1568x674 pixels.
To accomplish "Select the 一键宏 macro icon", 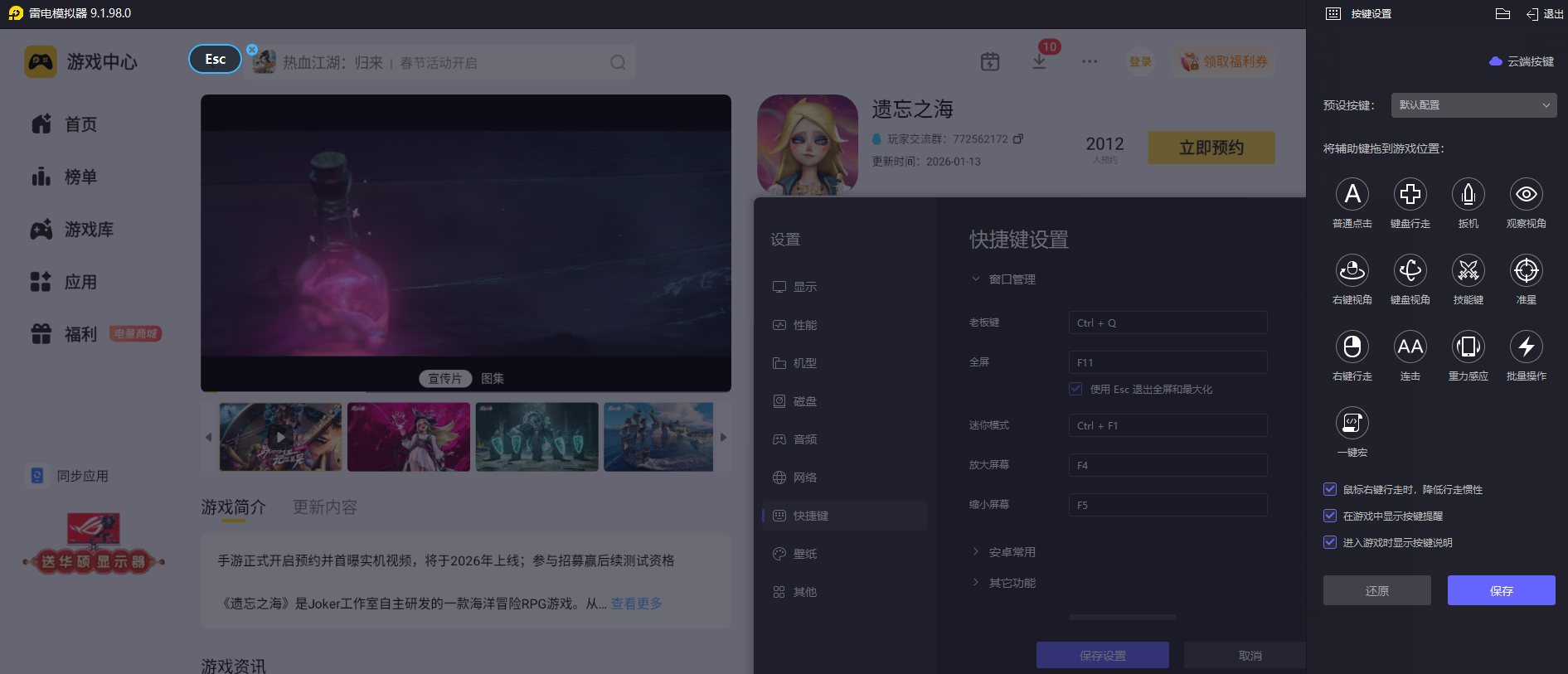I will tap(1352, 424).
